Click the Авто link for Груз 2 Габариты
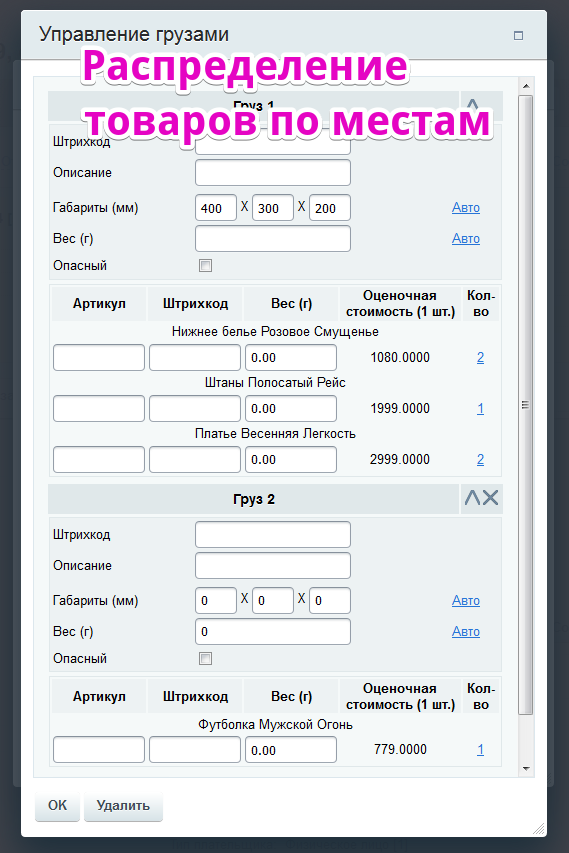The height and width of the screenshot is (853, 569). click(x=466, y=601)
